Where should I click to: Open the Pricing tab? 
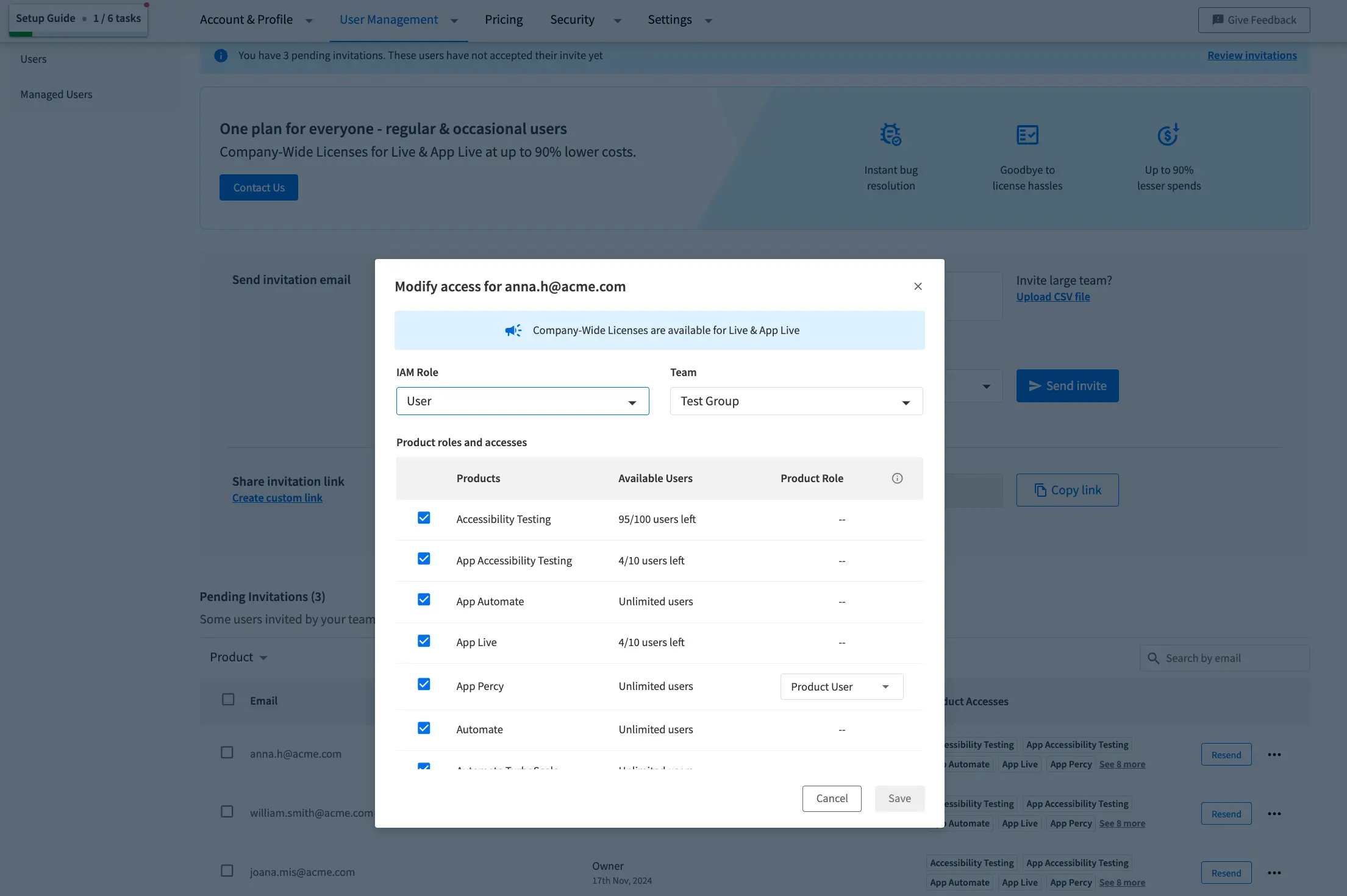click(504, 20)
